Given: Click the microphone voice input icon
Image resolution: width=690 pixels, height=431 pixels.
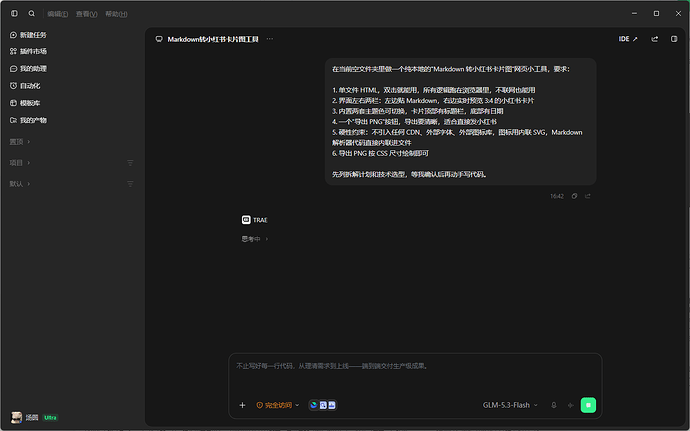Looking at the screenshot, I should coord(554,405).
